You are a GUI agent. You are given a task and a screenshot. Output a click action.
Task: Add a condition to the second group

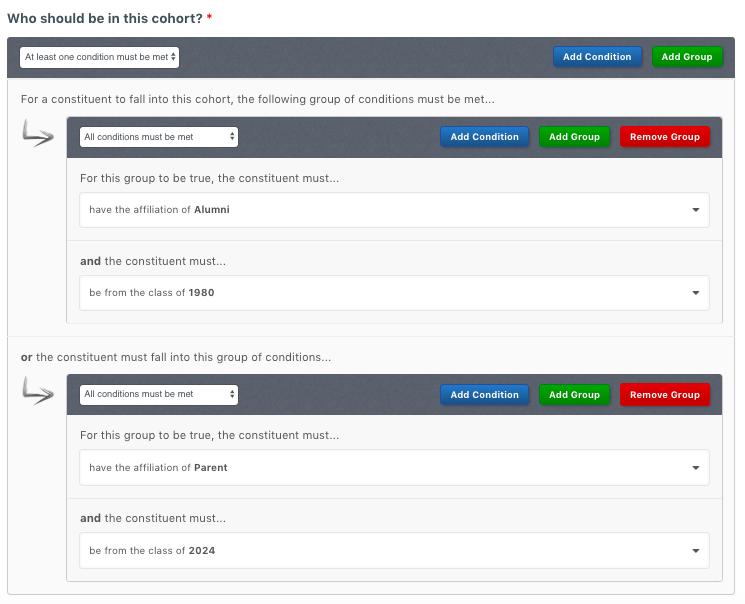pos(485,394)
